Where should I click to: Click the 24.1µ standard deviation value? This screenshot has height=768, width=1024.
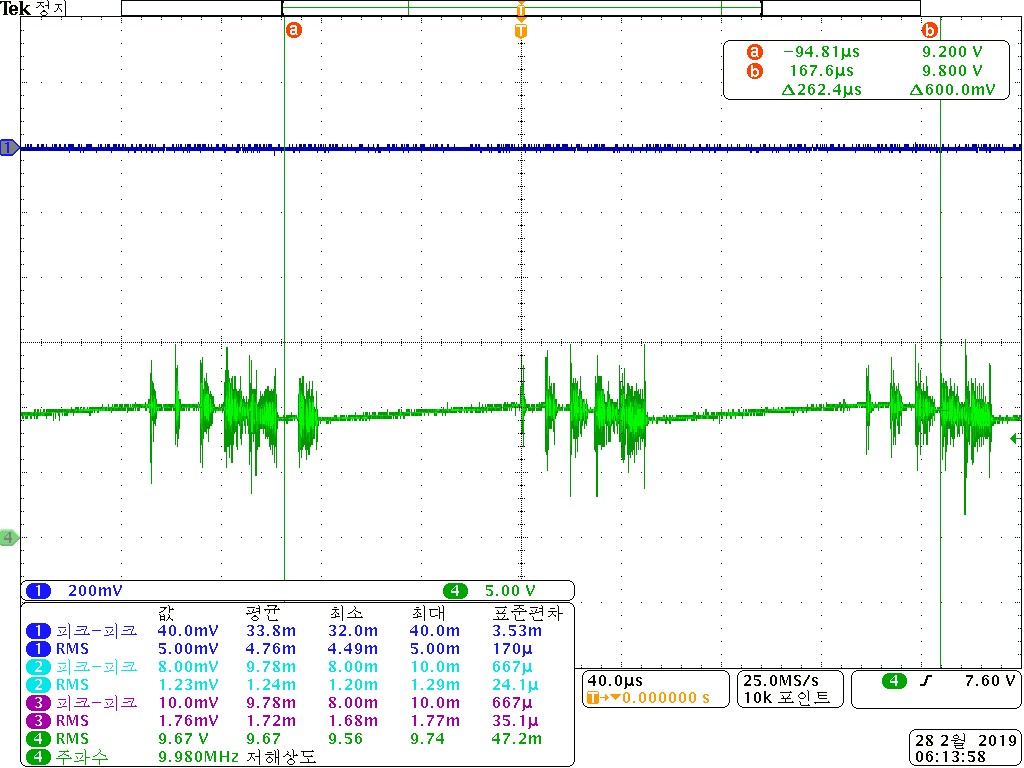tap(516, 685)
